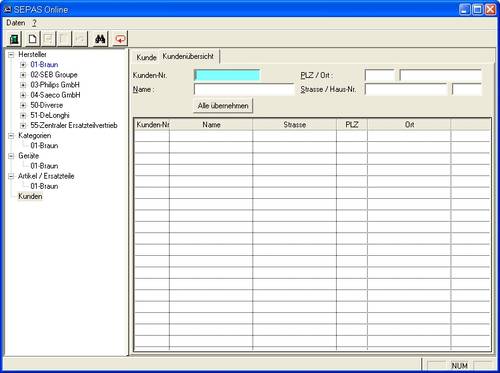This screenshot has height=373, width=500.
Task: Click the new blank document toolbar icon
Action: pos(33,39)
